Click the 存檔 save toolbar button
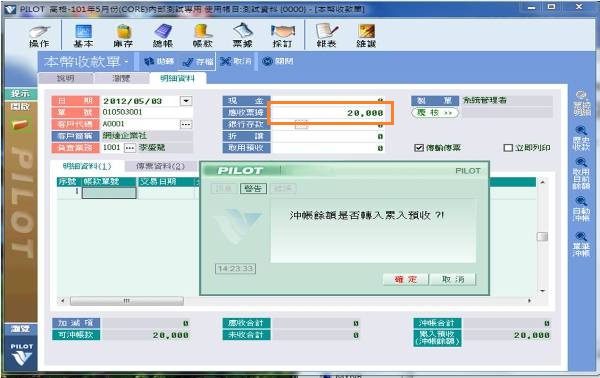The height and width of the screenshot is (378, 600). (x=198, y=61)
